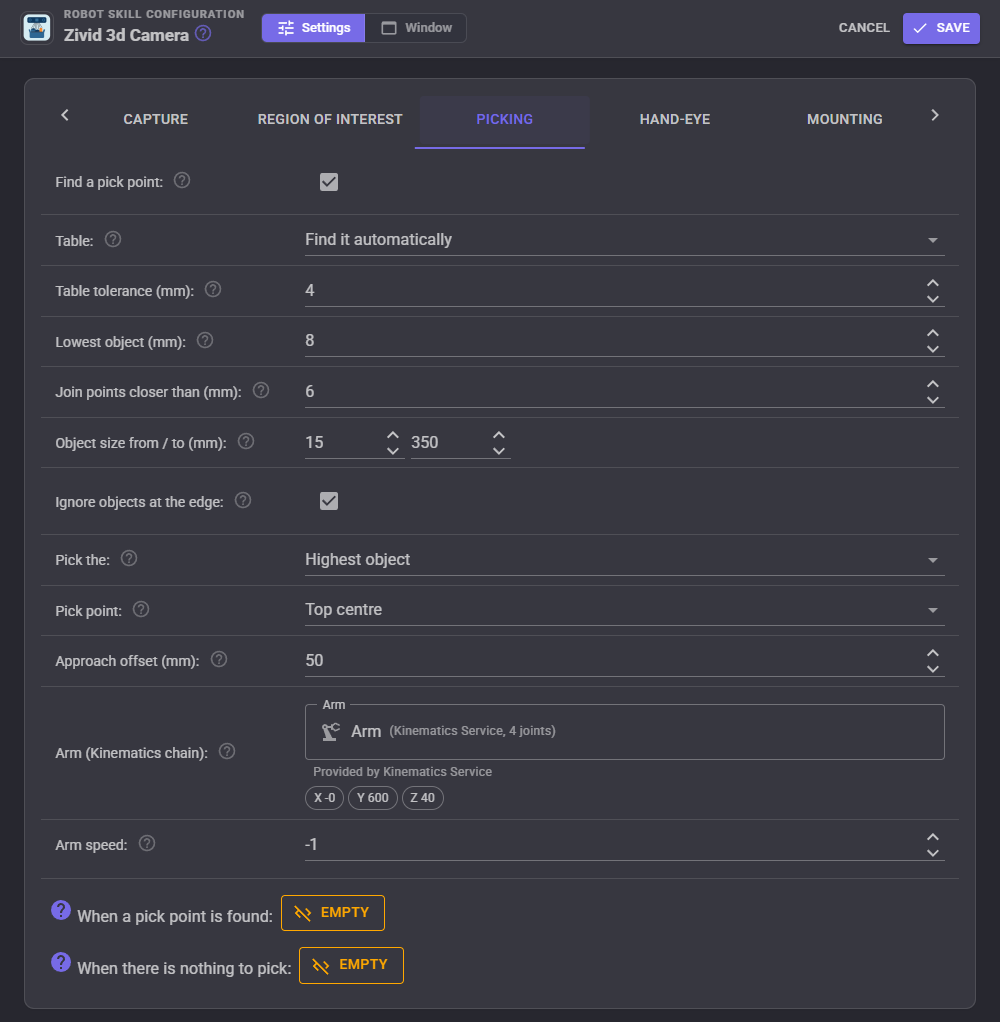Show help for Pick point setting
Viewport: 1000px width, 1022px height.
(141, 609)
